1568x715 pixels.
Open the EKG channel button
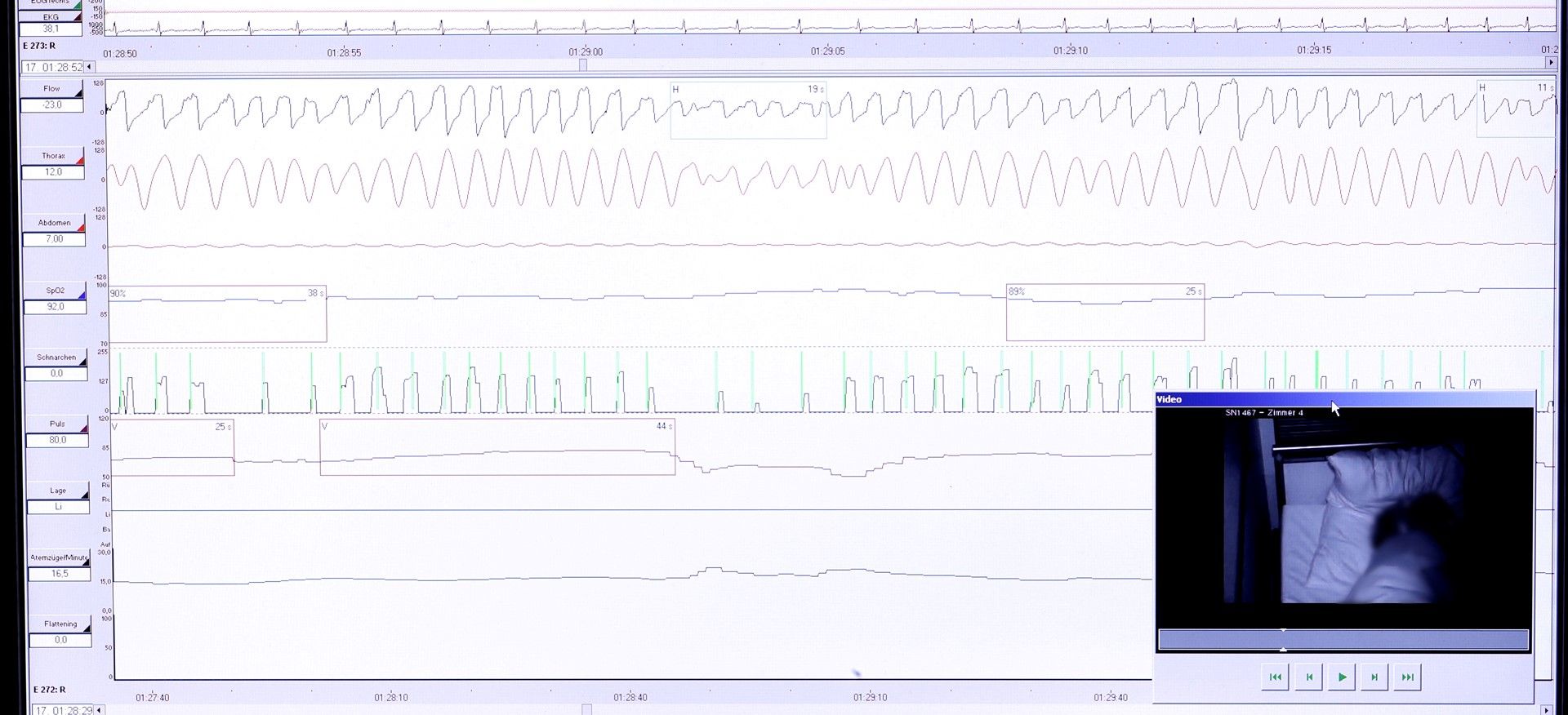coord(51,16)
